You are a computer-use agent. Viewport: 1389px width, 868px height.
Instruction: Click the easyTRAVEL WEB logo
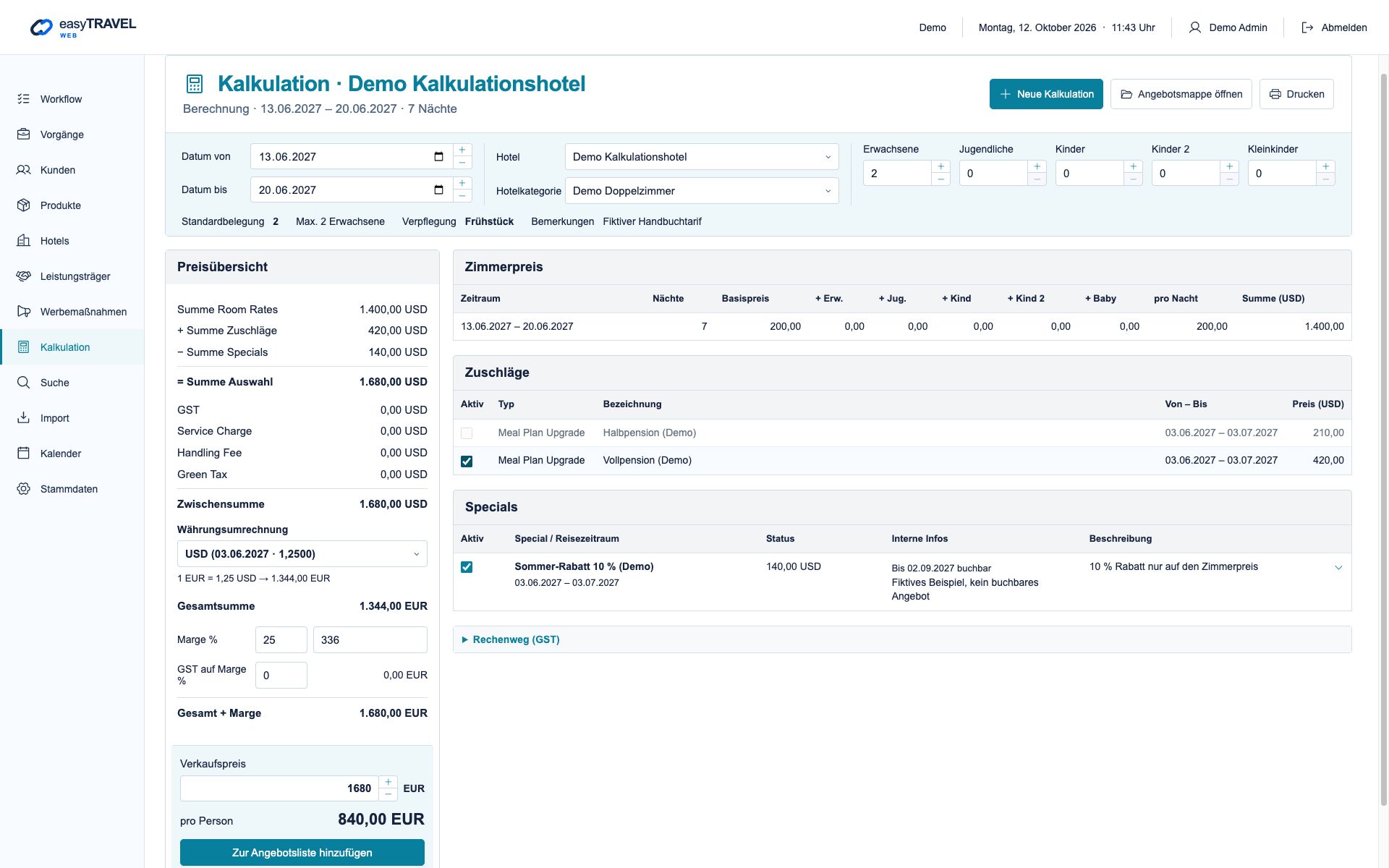pyautogui.click(x=83, y=27)
